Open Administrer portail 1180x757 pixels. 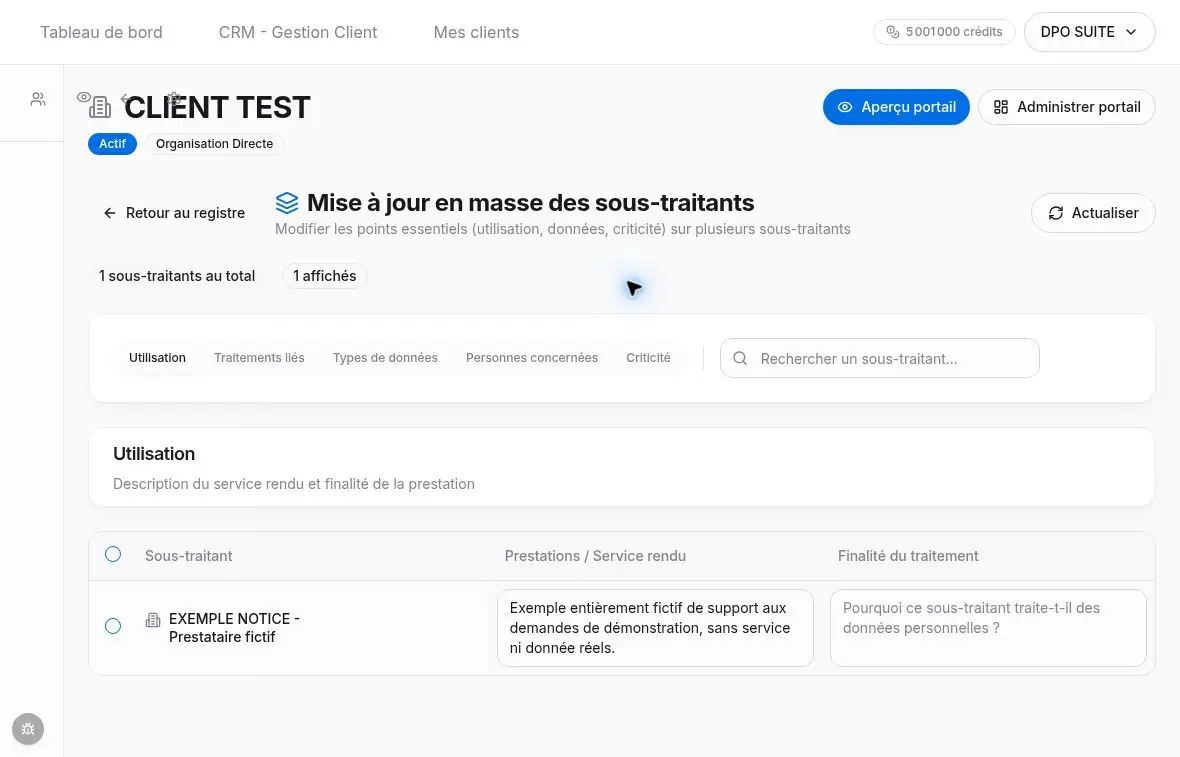pyautogui.click(x=1066, y=107)
